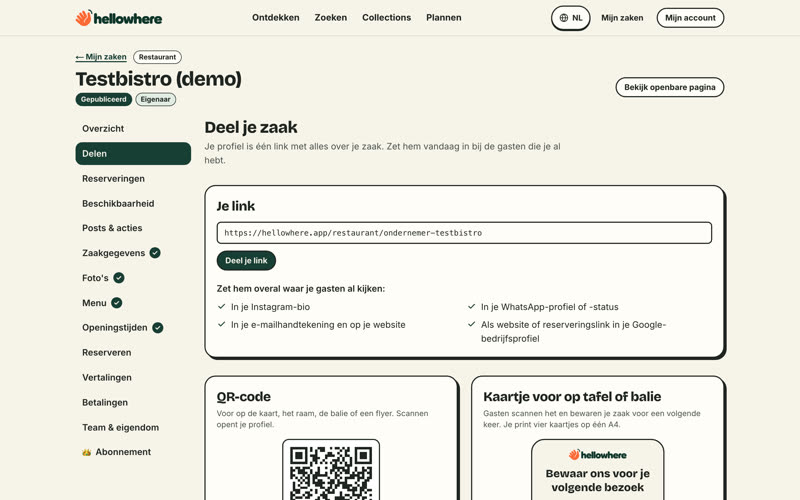Click the Deel je link button
Image resolution: width=800 pixels, height=500 pixels.
(246, 261)
